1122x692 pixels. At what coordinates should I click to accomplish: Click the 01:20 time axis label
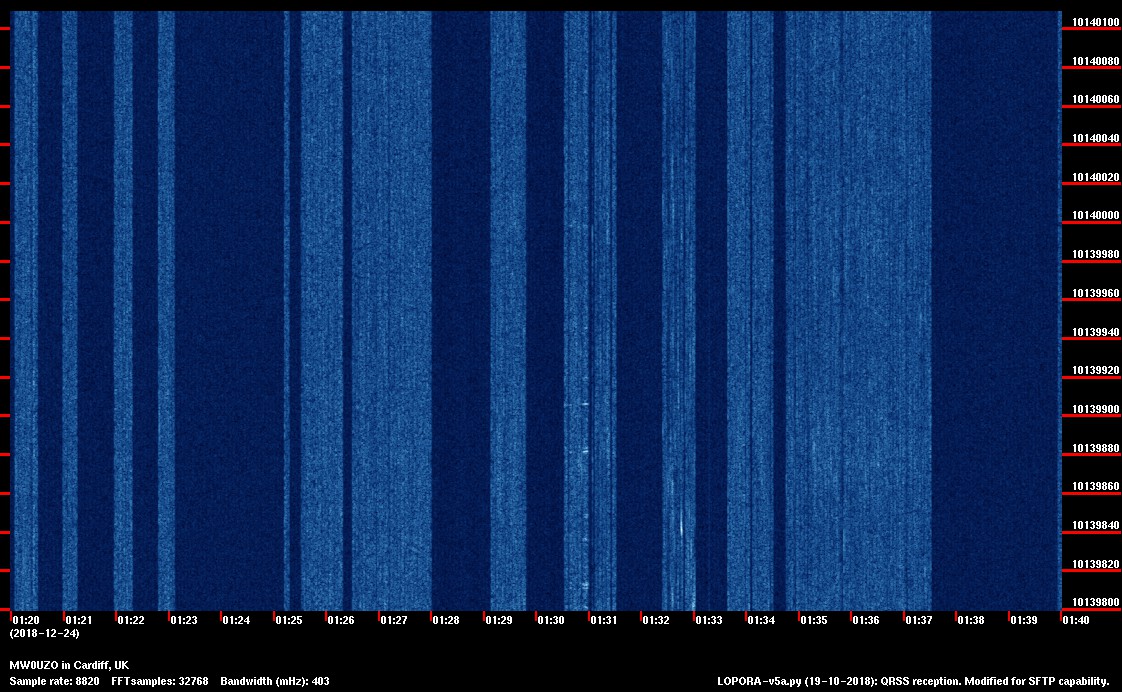25,620
